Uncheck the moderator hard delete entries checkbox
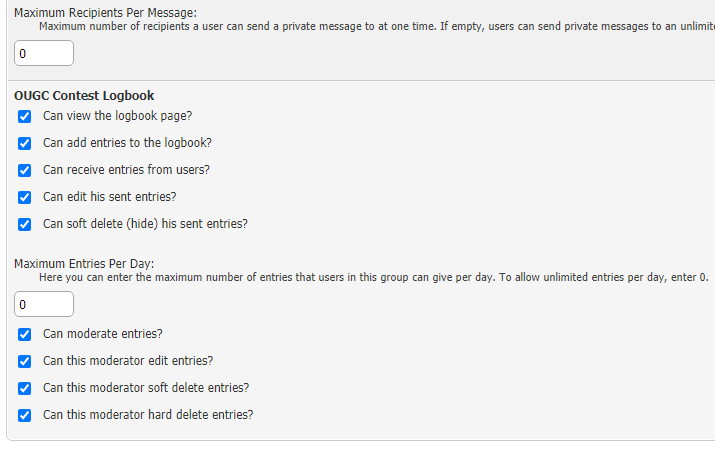Image resolution: width=715 pixels, height=450 pixels. point(25,415)
